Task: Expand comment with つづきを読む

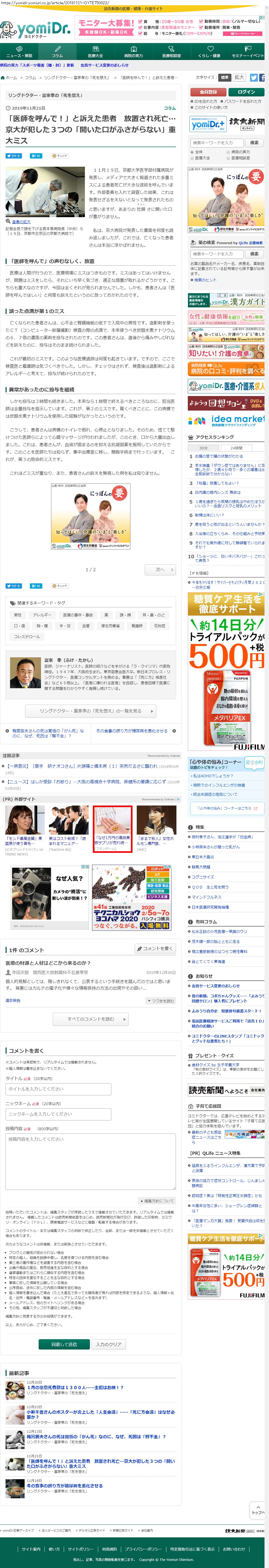Action: point(161,1001)
